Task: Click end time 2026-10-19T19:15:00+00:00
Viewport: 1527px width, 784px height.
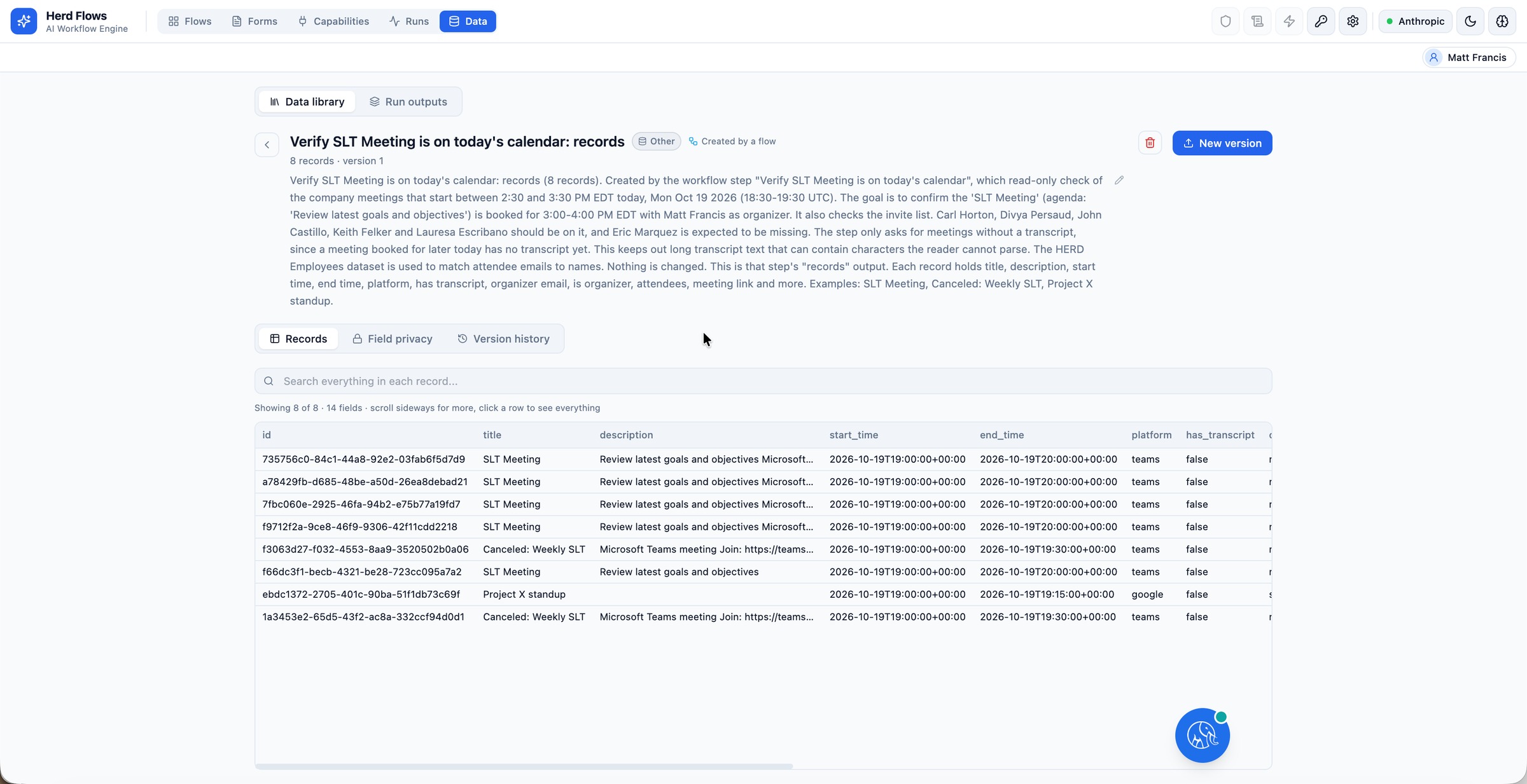Action: click(x=1047, y=594)
